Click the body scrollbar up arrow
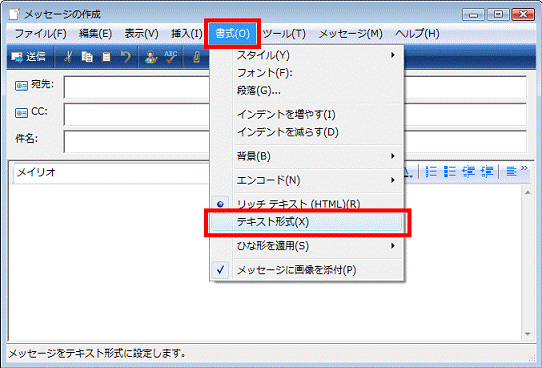 click(527, 192)
